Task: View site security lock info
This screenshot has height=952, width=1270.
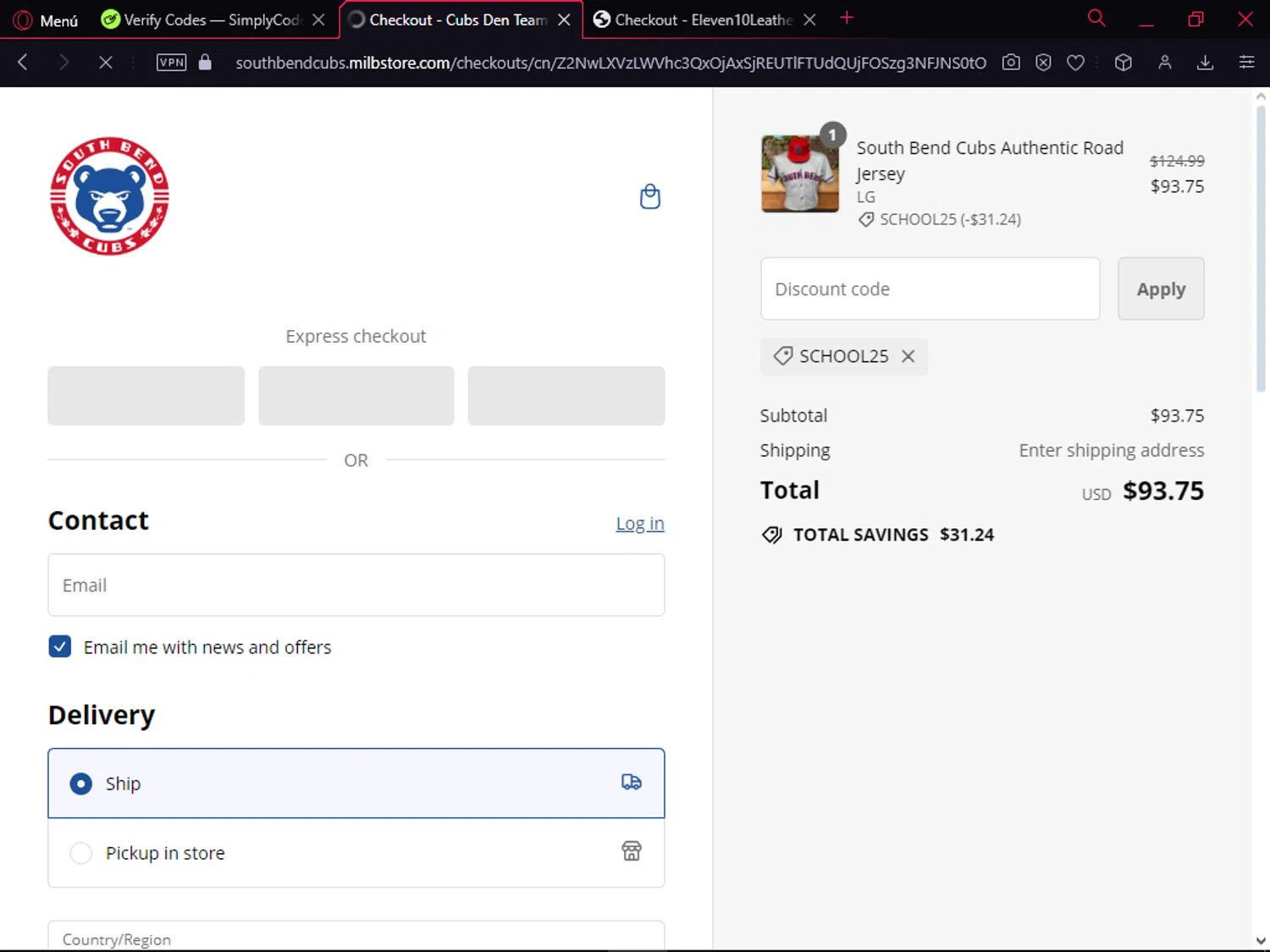Action: tap(205, 62)
